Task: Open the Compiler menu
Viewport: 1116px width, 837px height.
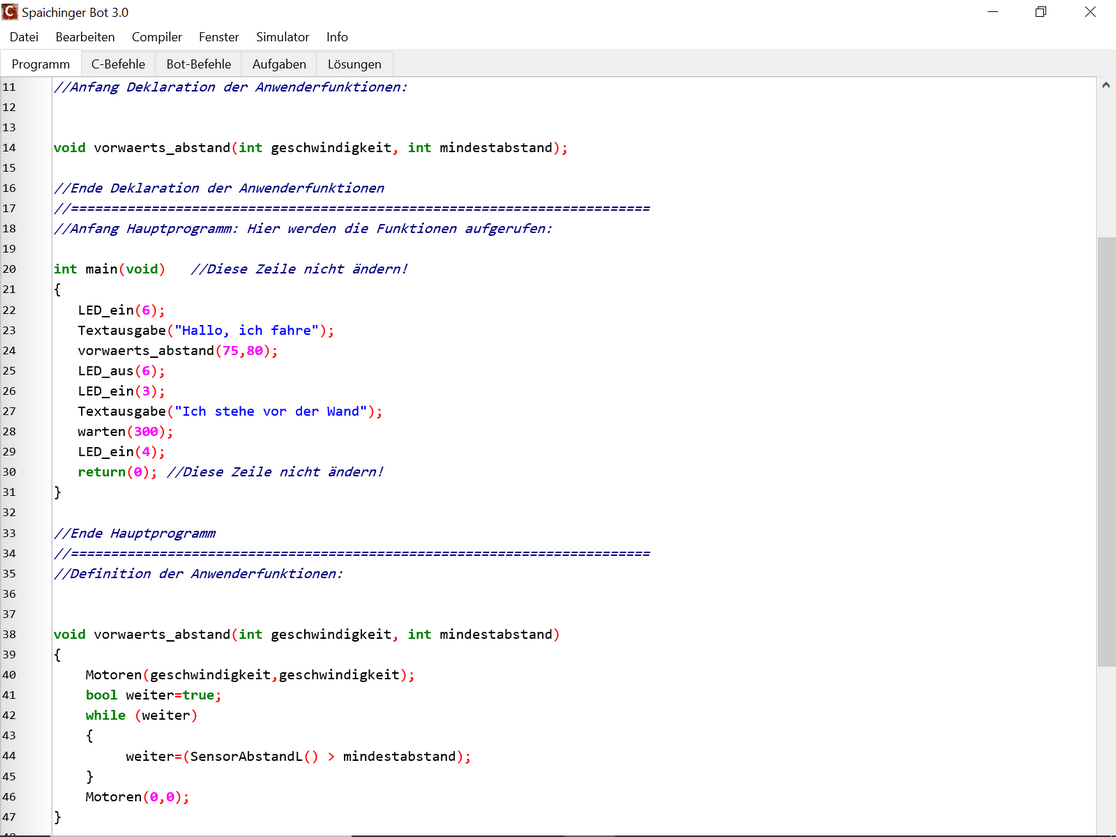Action: (x=157, y=37)
